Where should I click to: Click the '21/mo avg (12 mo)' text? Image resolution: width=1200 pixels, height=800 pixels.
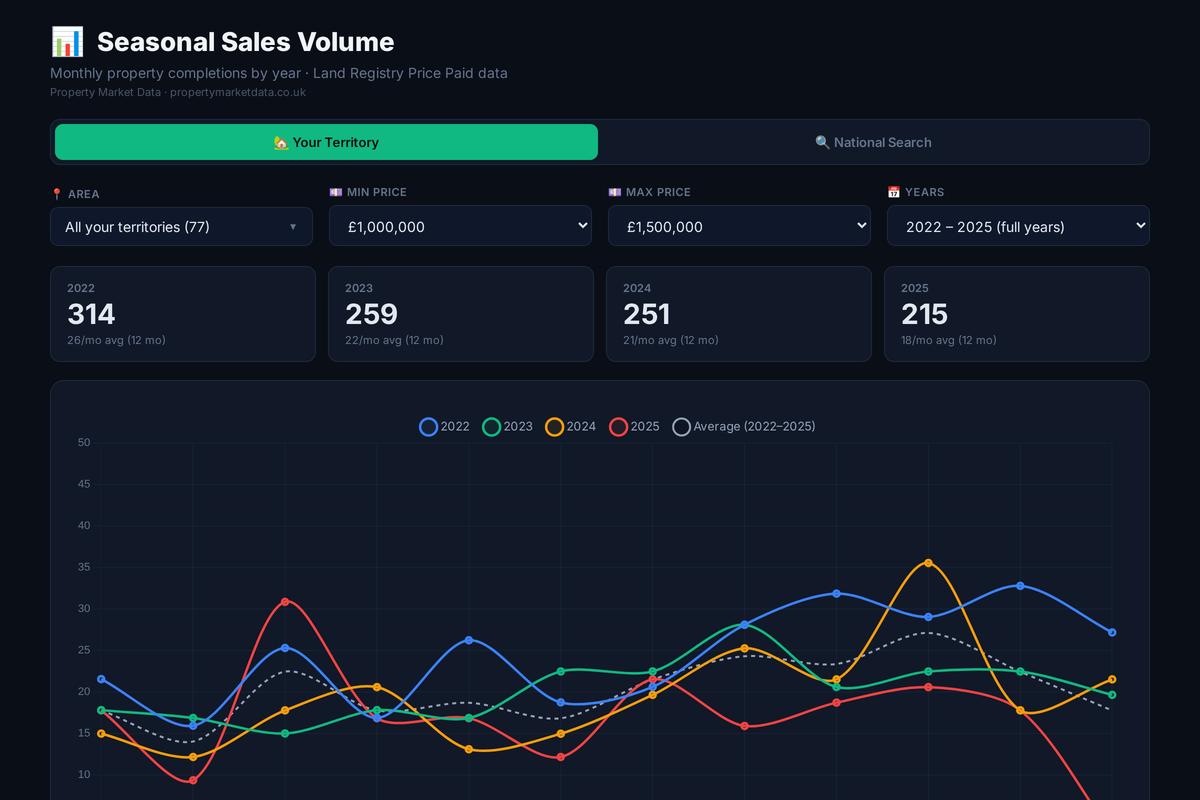pos(670,340)
